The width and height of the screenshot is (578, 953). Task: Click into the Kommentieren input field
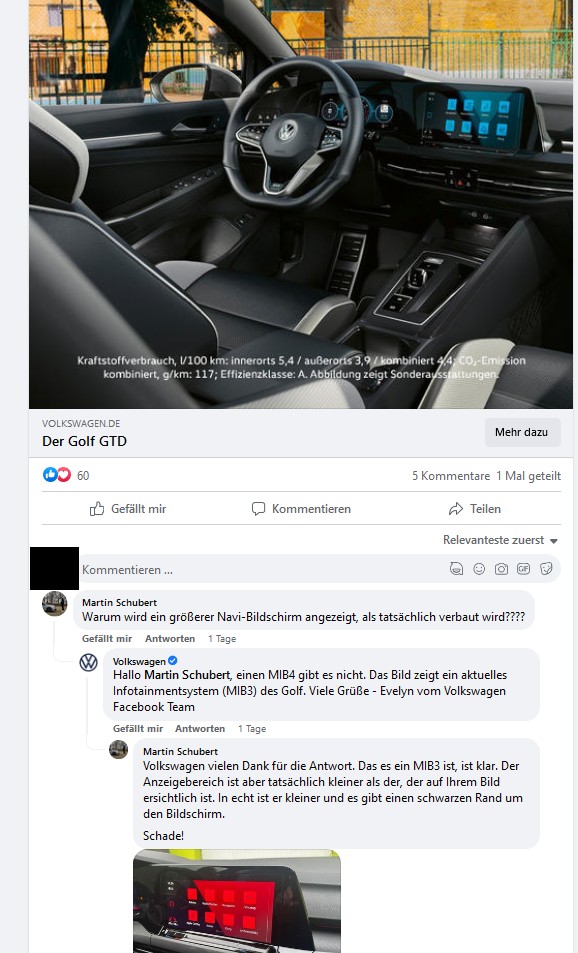pyautogui.click(x=261, y=569)
